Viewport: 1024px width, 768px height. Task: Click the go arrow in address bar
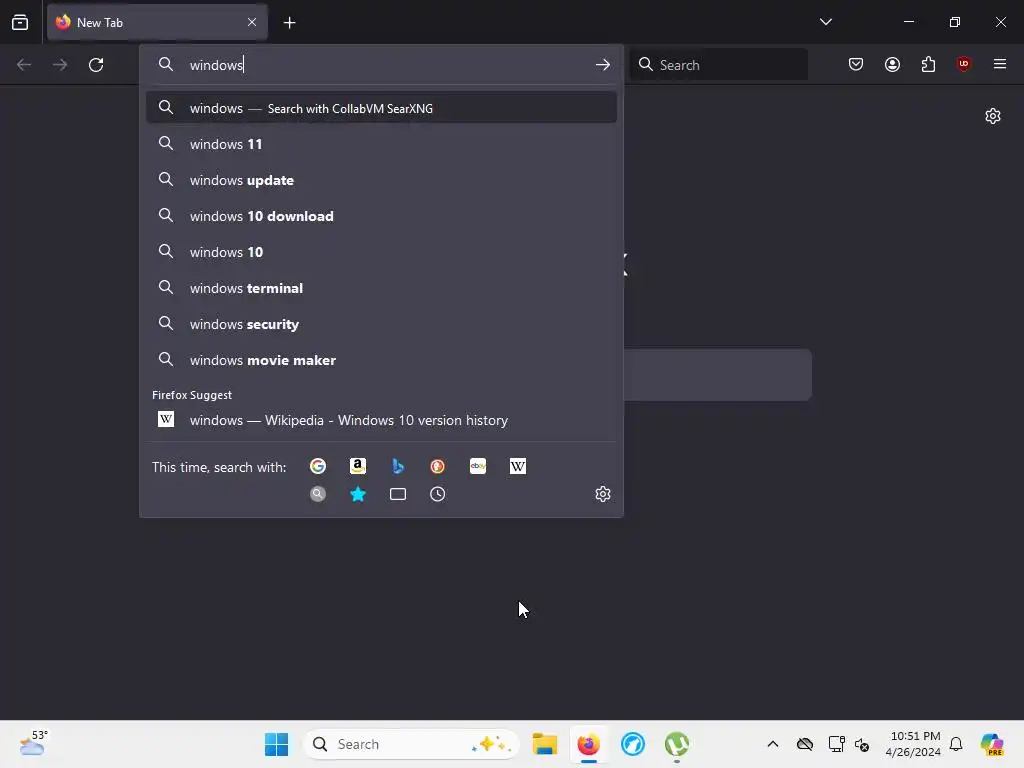603,65
